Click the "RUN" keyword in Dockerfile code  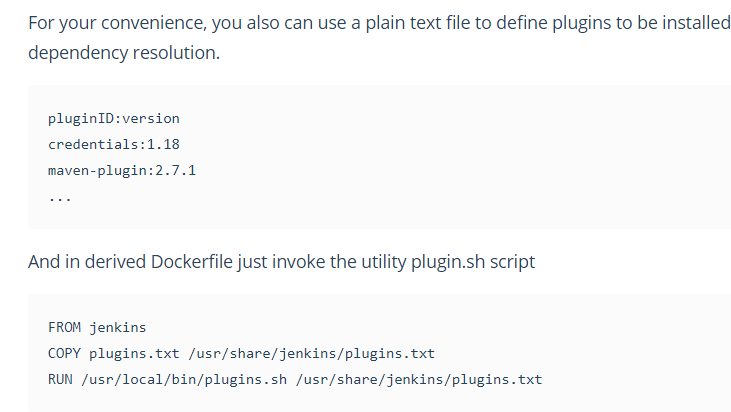pyautogui.click(x=60, y=380)
